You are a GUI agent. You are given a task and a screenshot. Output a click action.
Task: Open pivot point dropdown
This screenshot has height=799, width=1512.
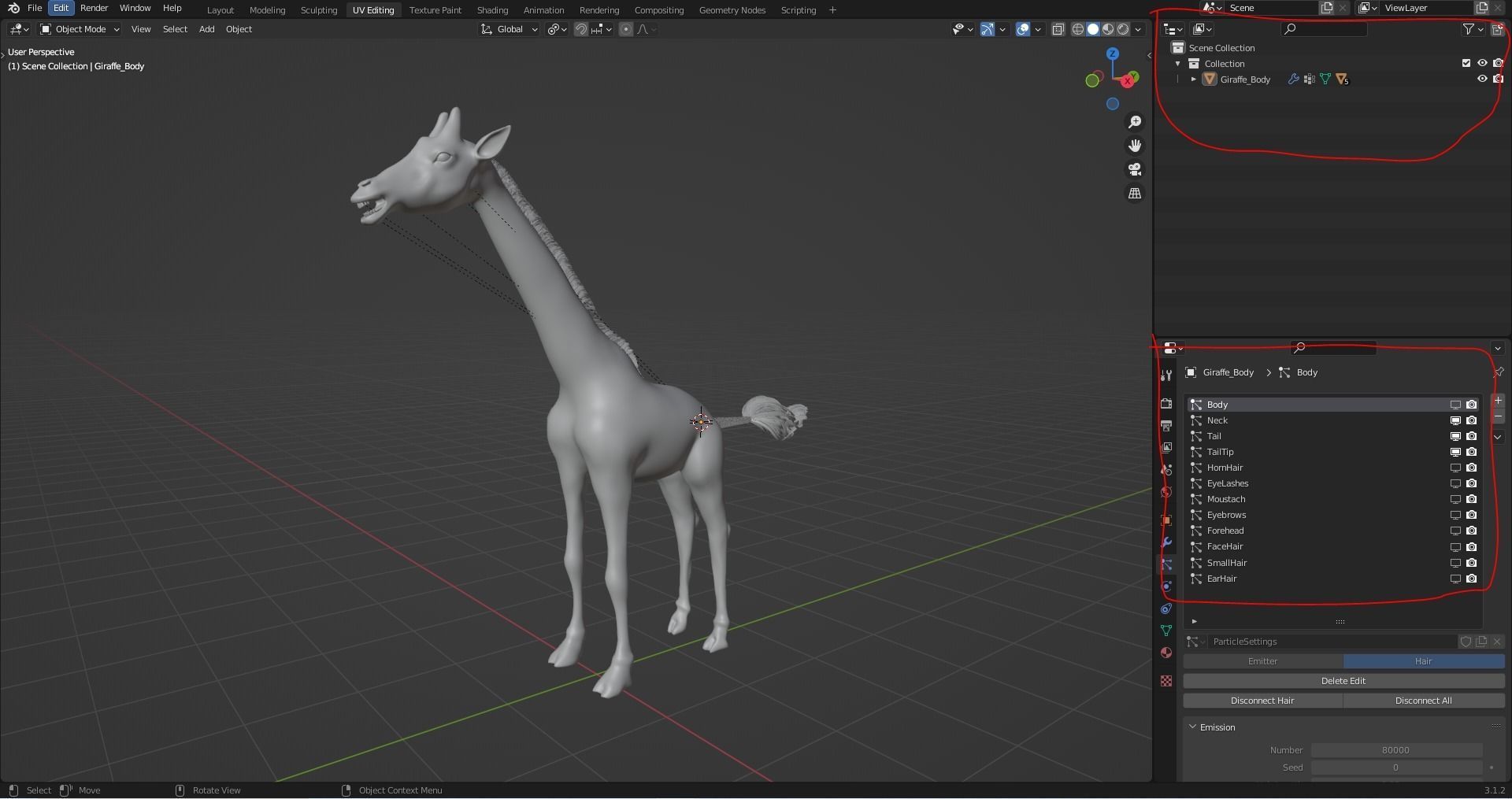click(x=558, y=29)
